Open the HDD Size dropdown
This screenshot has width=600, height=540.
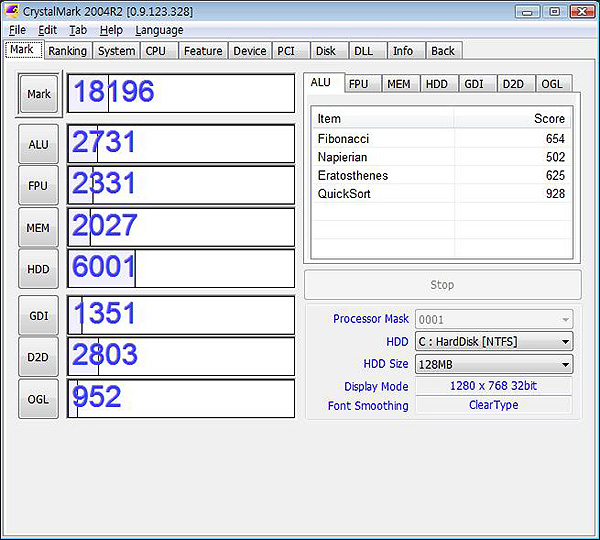point(494,364)
